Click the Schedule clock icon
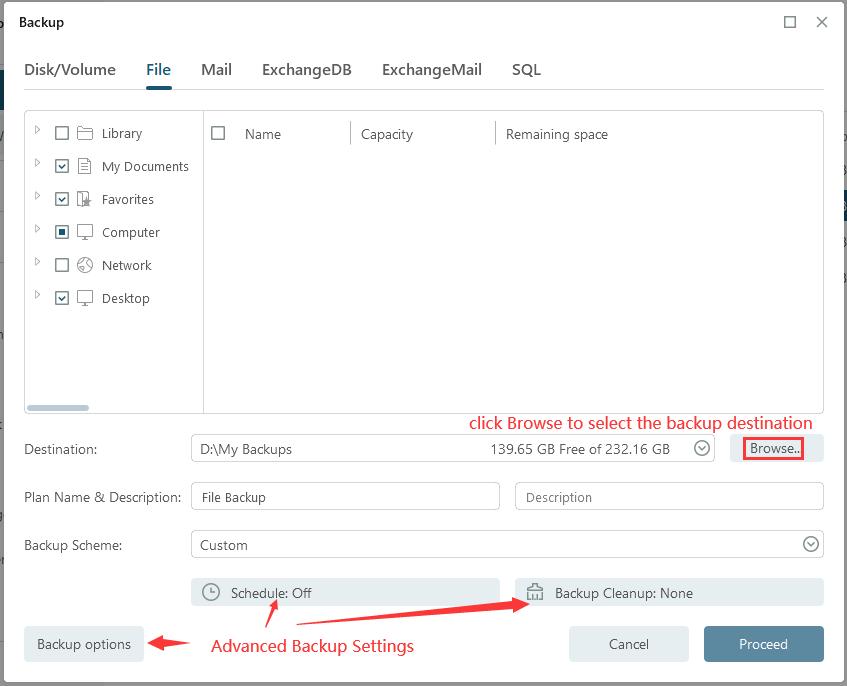The width and height of the screenshot is (847, 686). (x=211, y=592)
